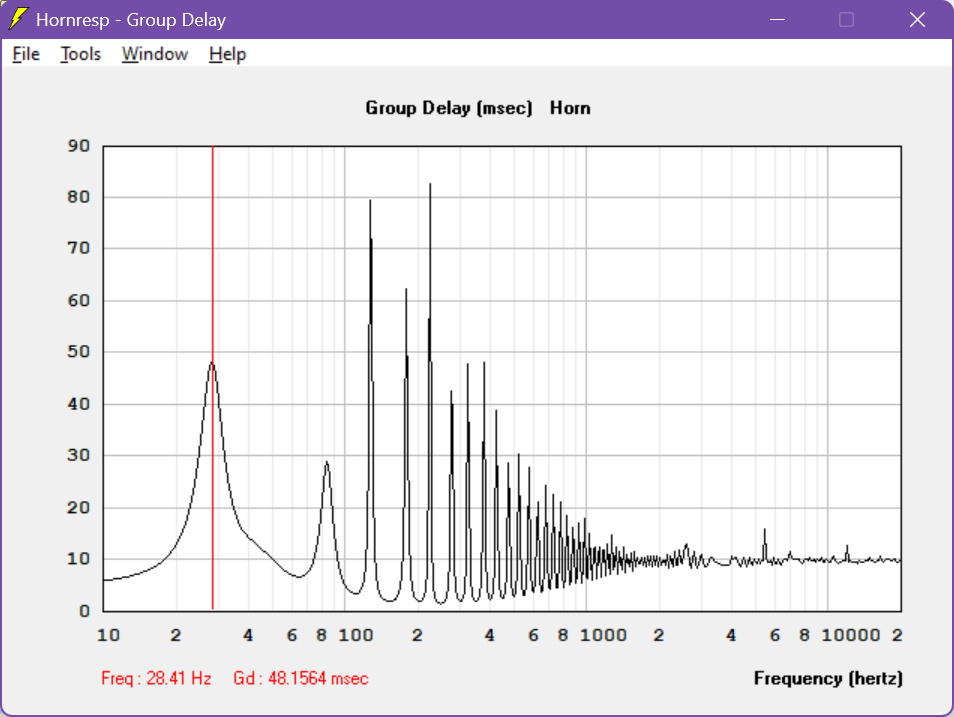
Task: Open the Window menu
Action: coord(155,54)
